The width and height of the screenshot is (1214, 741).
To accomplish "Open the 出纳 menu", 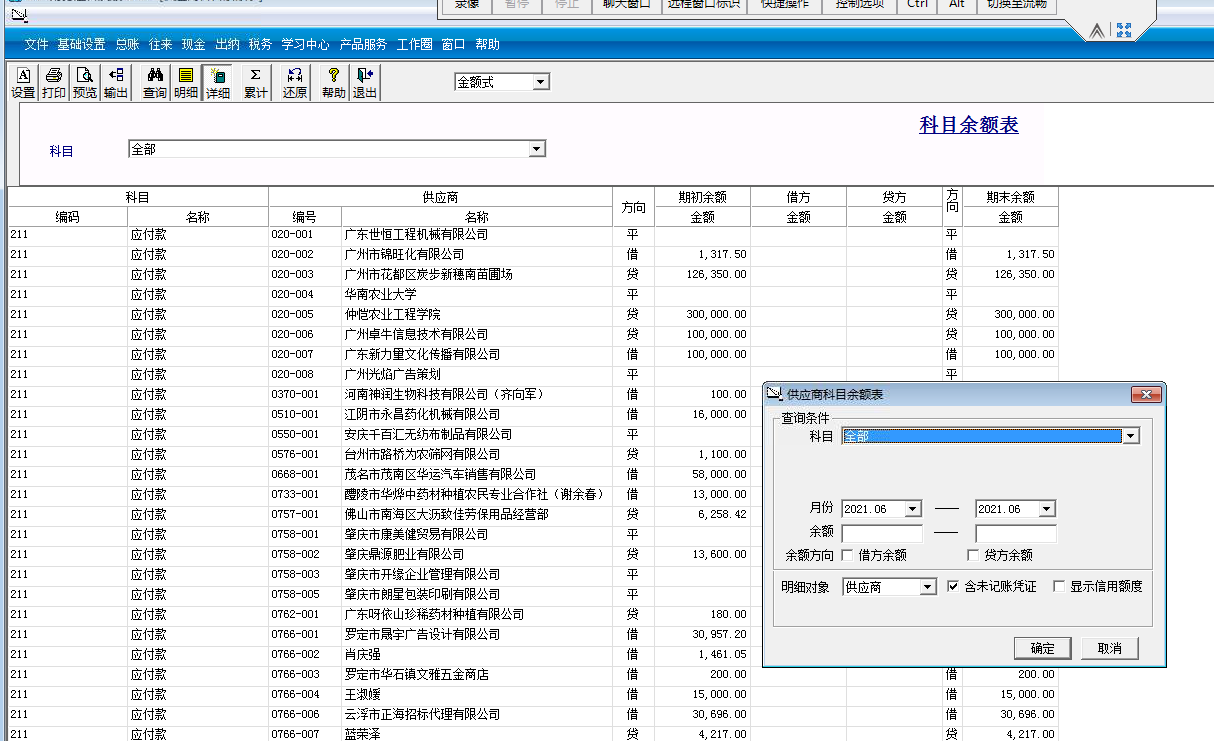I will (227, 44).
